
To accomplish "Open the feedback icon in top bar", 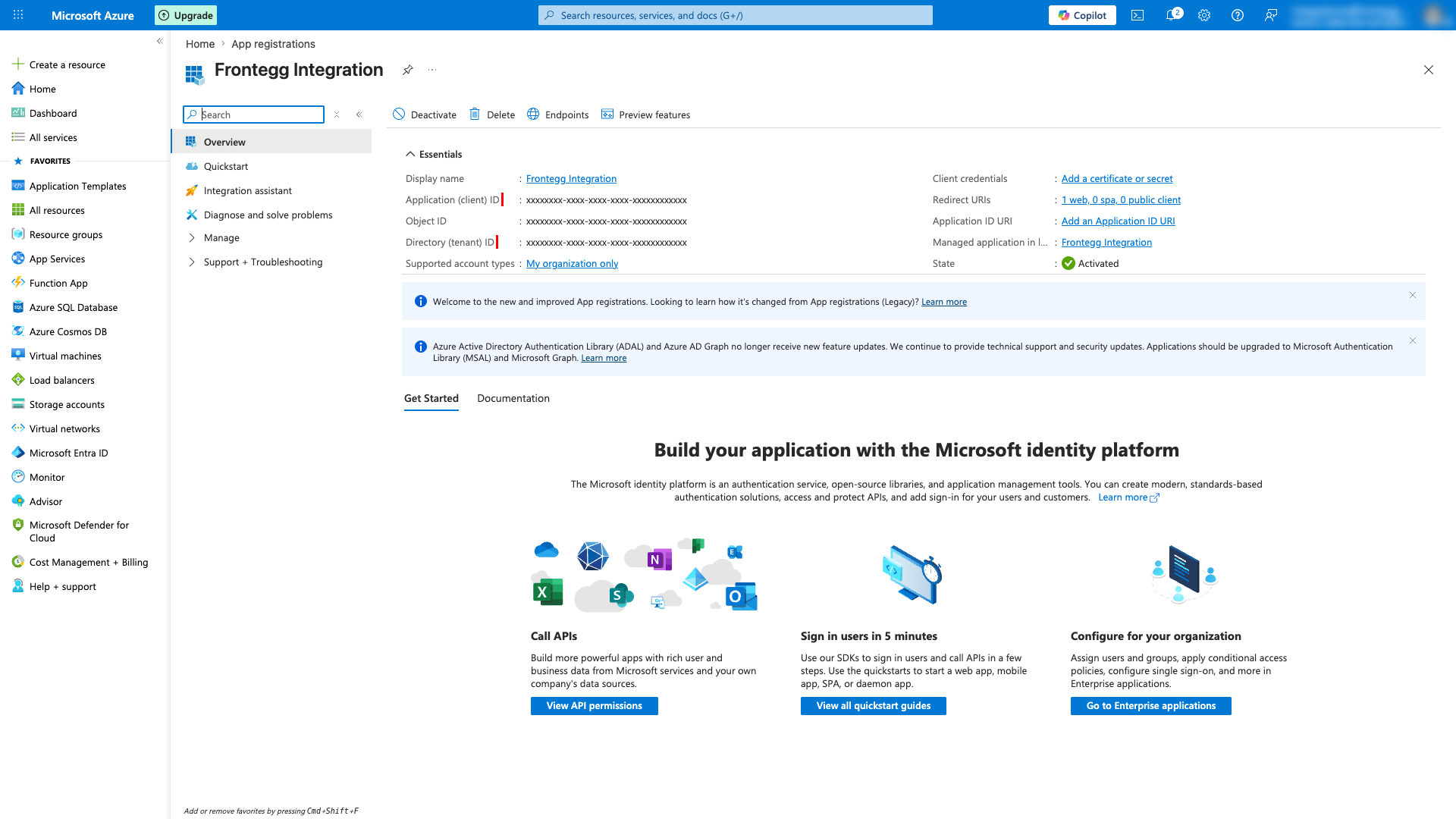I will click(x=1271, y=15).
